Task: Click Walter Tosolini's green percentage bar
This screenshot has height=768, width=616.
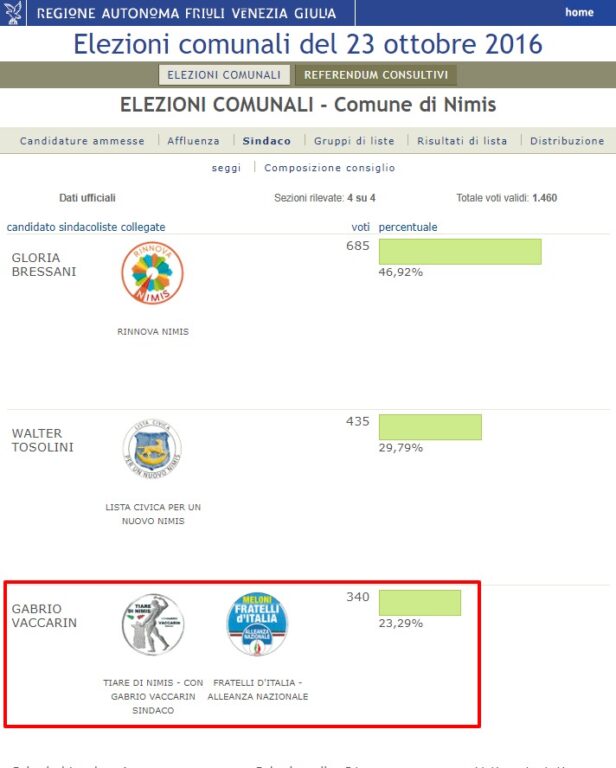Action: (x=430, y=427)
